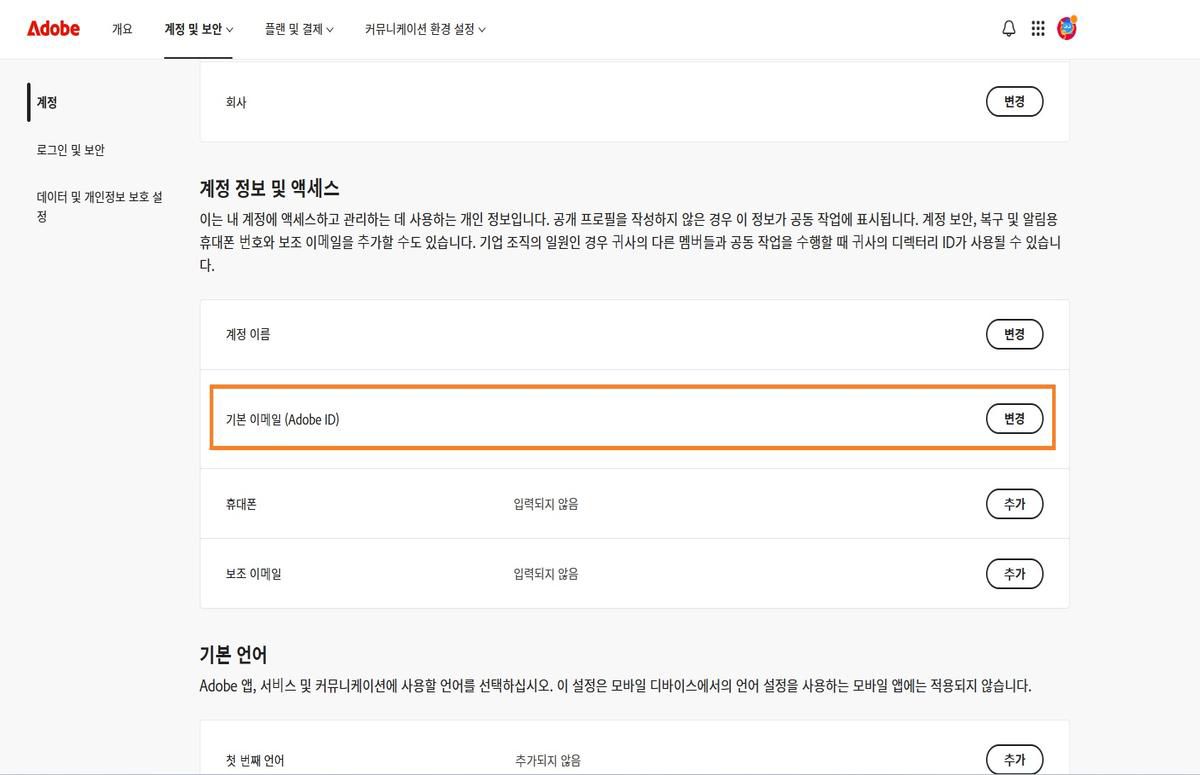Image resolution: width=1200 pixels, height=775 pixels.
Task: Click the Adobe logo
Action: pos(52,28)
